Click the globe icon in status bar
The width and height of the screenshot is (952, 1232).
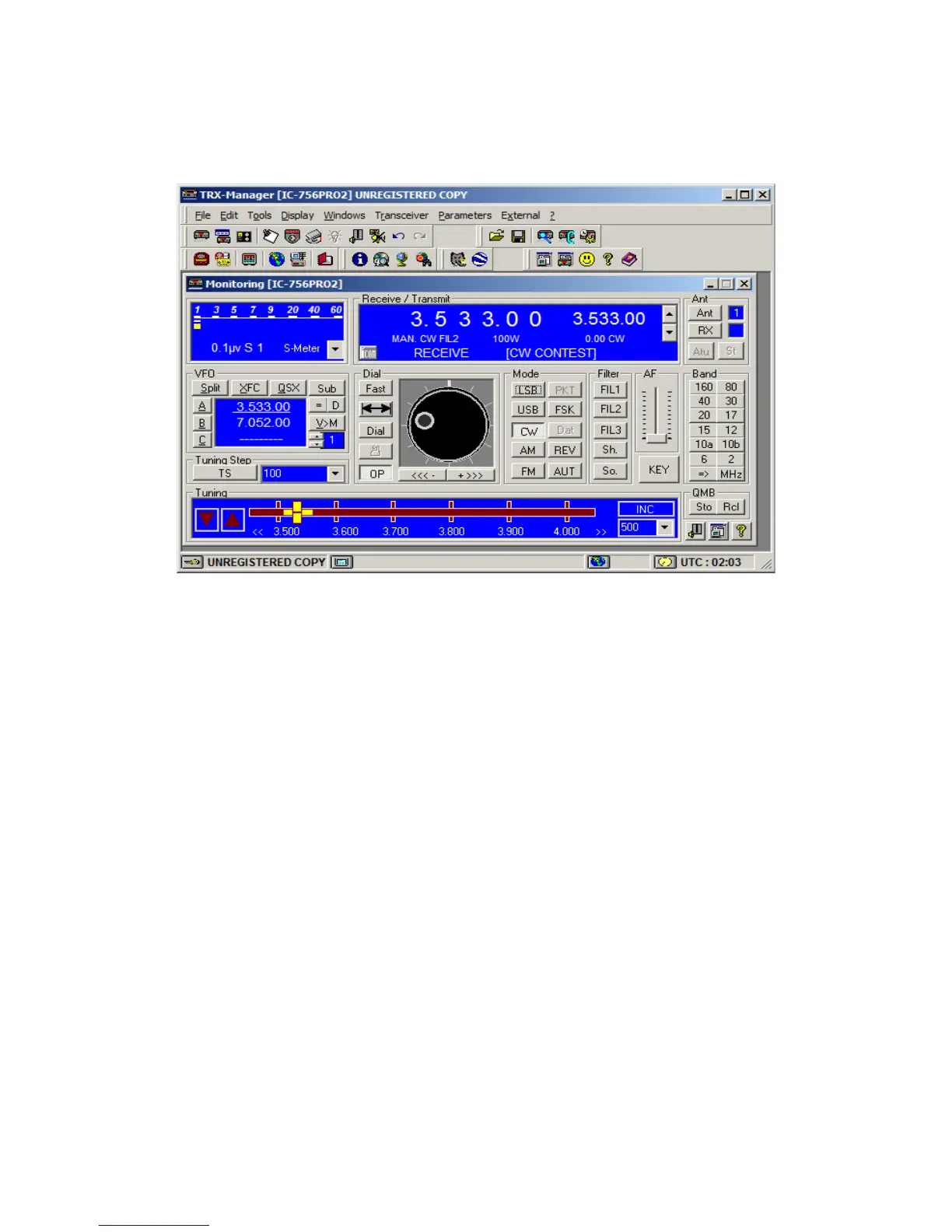tap(598, 562)
